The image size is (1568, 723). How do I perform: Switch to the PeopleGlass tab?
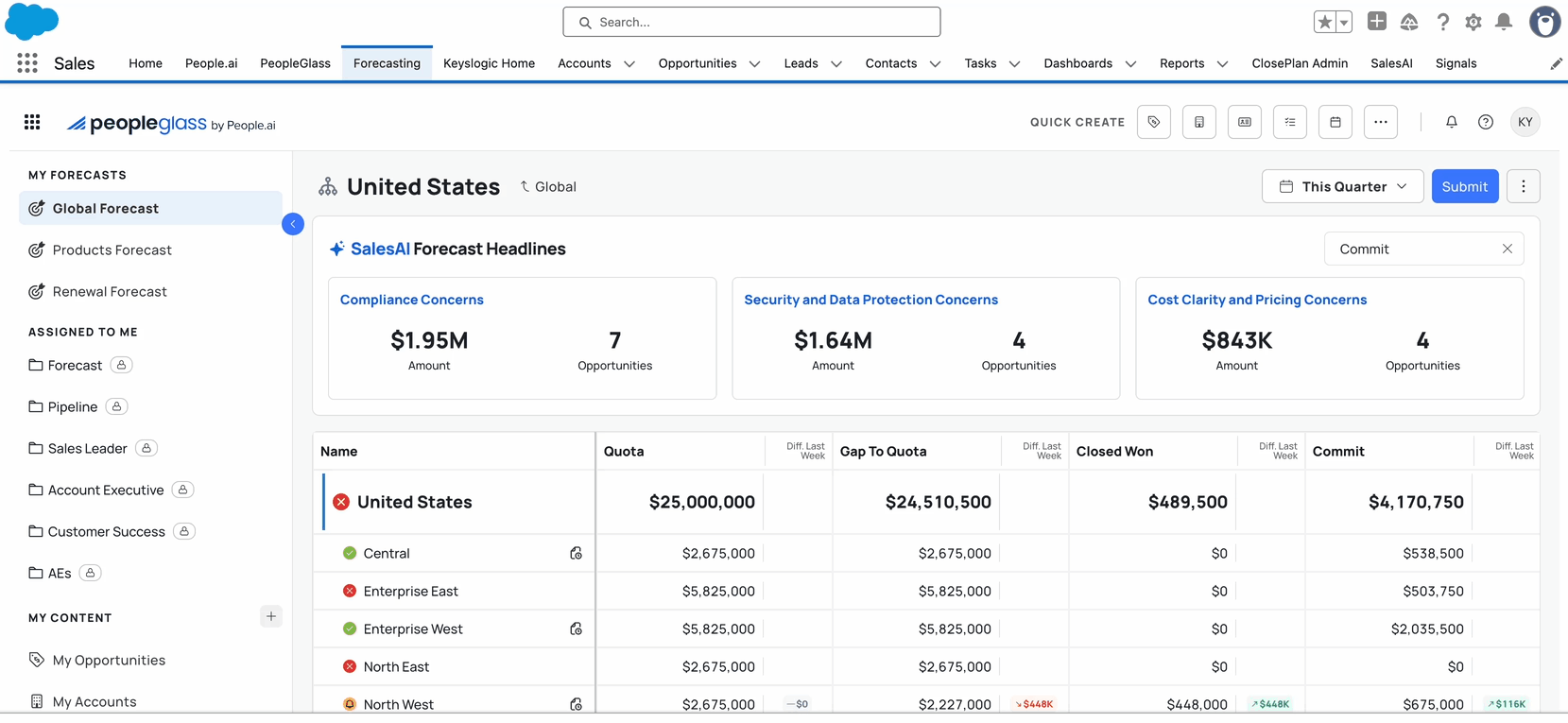[x=295, y=63]
